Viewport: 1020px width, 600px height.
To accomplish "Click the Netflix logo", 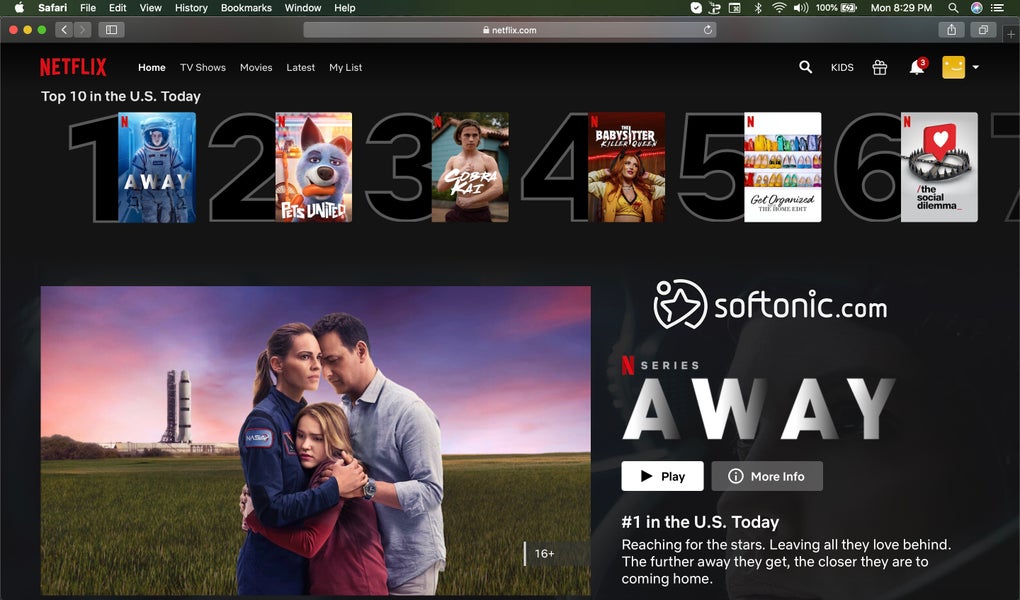I will [x=73, y=66].
